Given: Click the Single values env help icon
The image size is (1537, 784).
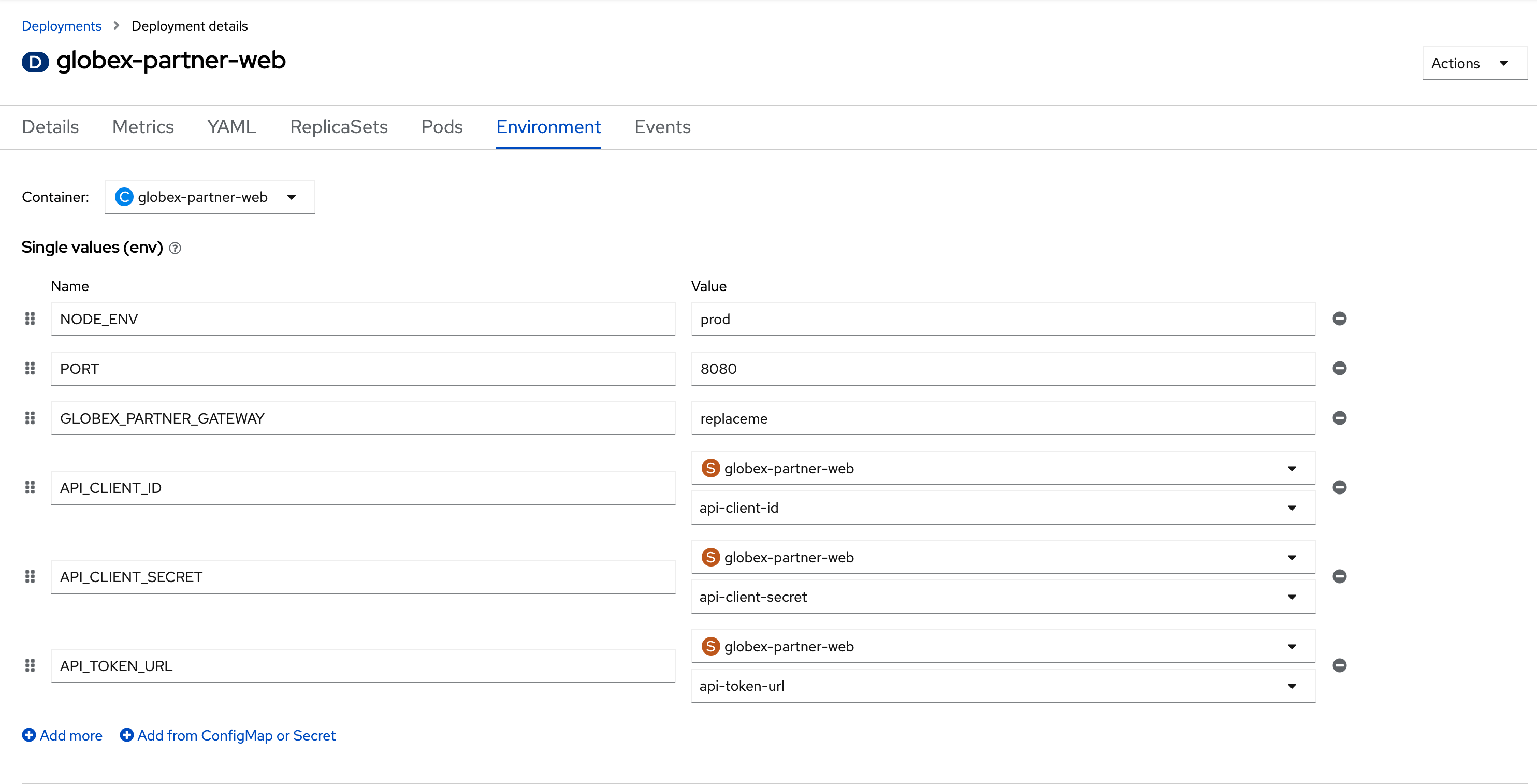Looking at the screenshot, I should tap(175, 248).
